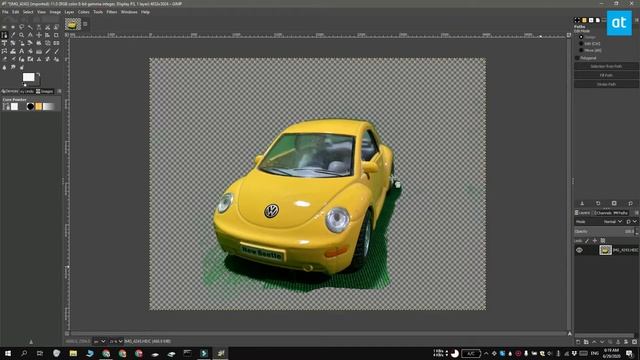Save tool preset in tool options

click(582, 203)
